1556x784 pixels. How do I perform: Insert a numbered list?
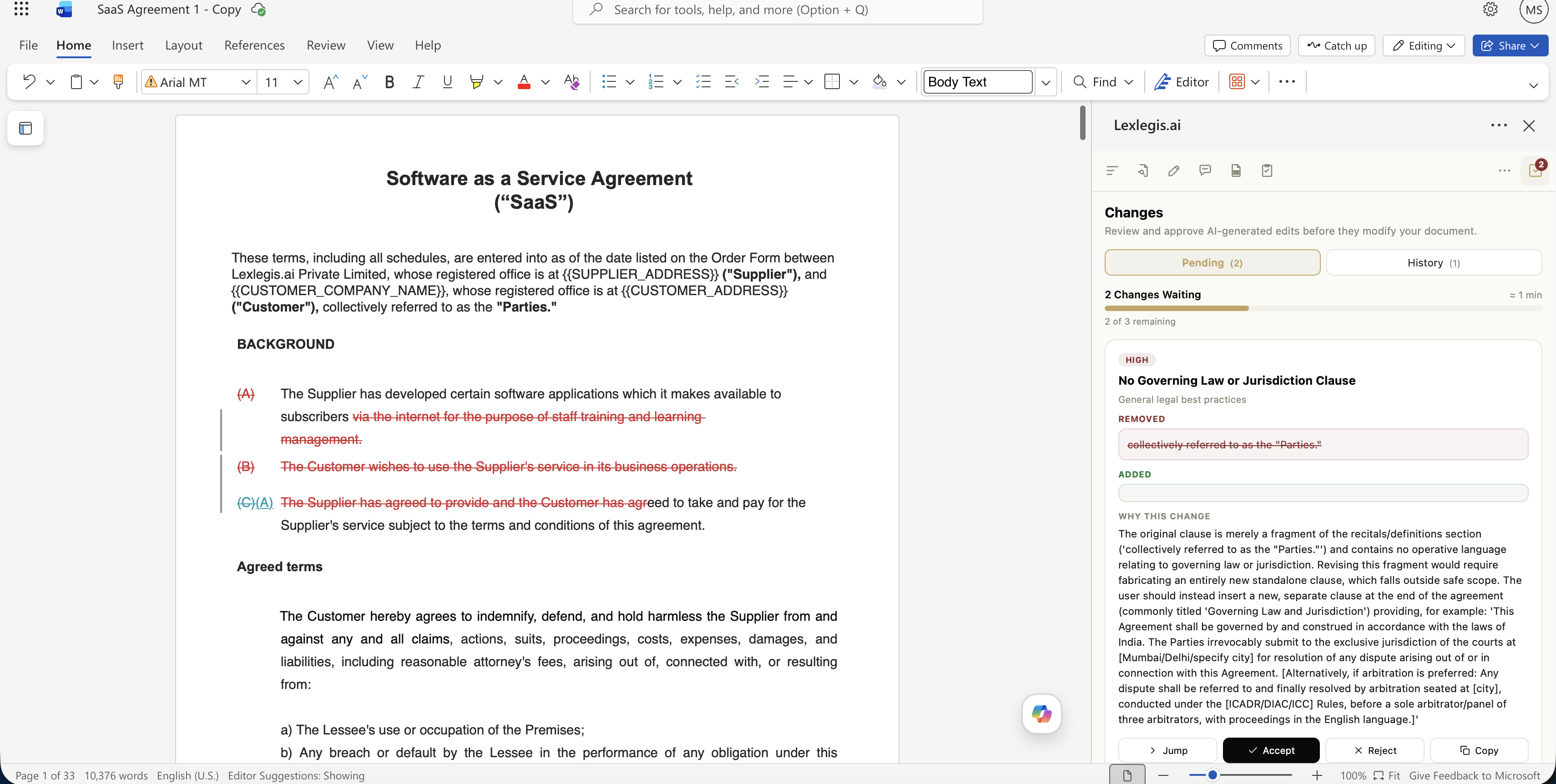[x=656, y=81]
